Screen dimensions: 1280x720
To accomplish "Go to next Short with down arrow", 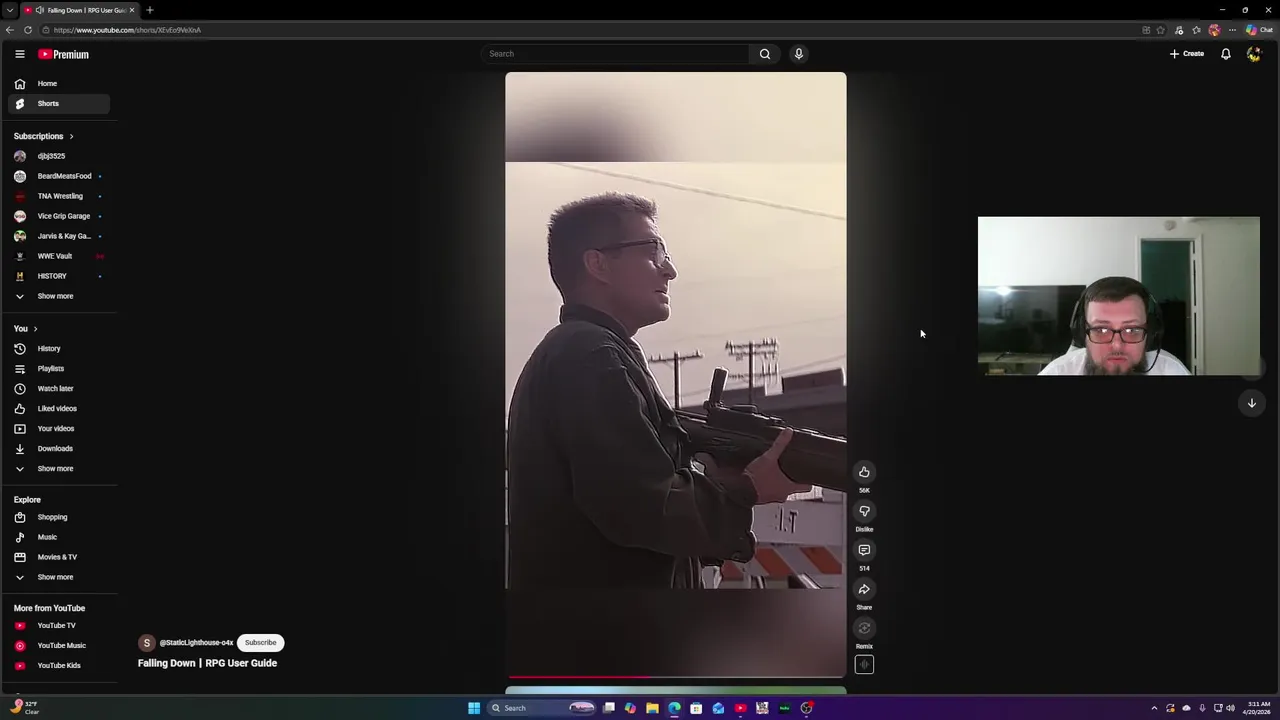I will pyautogui.click(x=1252, y=403).
